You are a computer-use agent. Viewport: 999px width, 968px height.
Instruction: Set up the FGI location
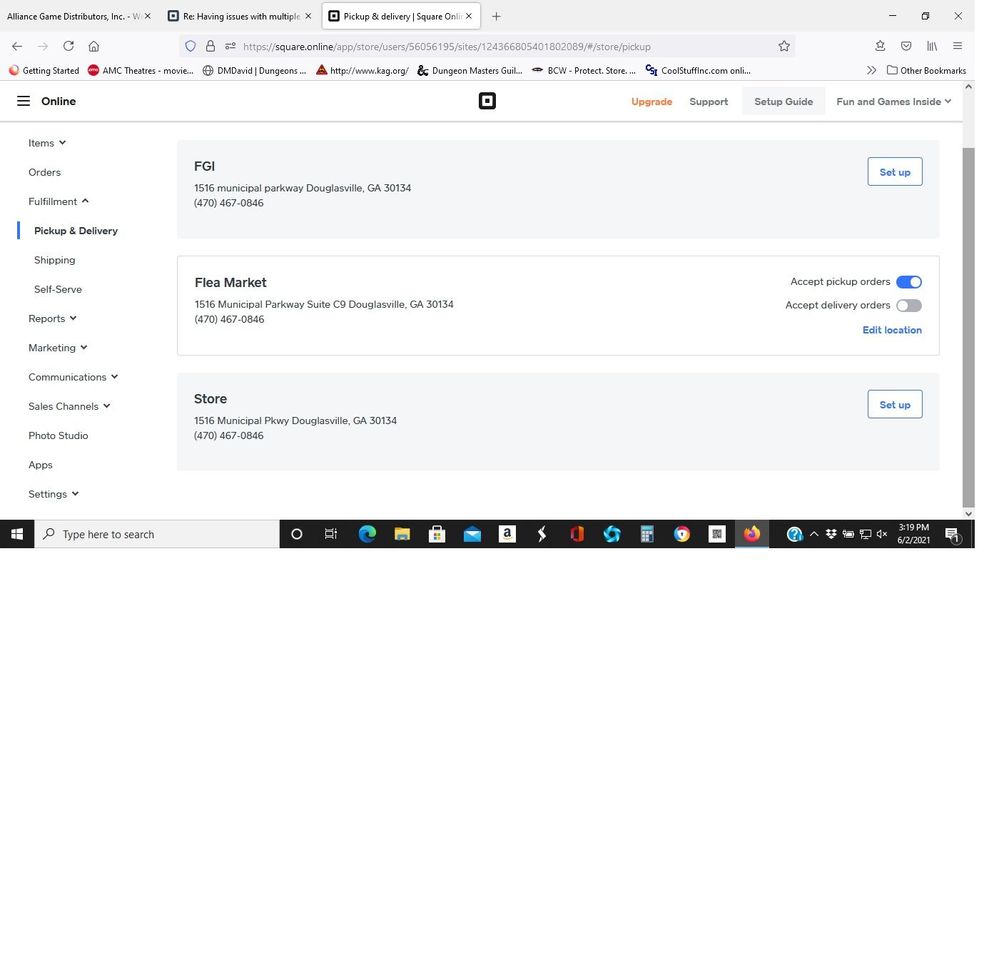[x=894, y=172]
